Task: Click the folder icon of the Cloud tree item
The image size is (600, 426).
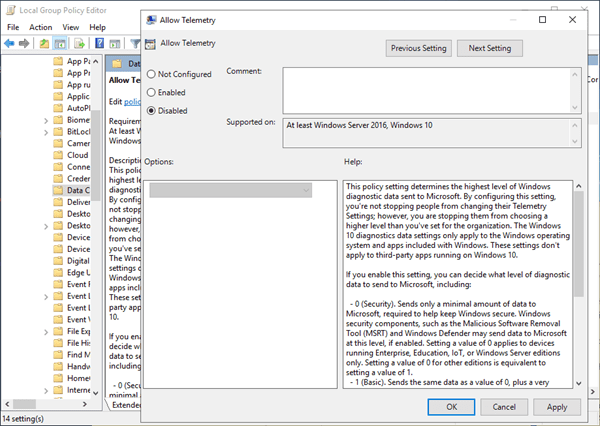Action: (x=58, y=155)
